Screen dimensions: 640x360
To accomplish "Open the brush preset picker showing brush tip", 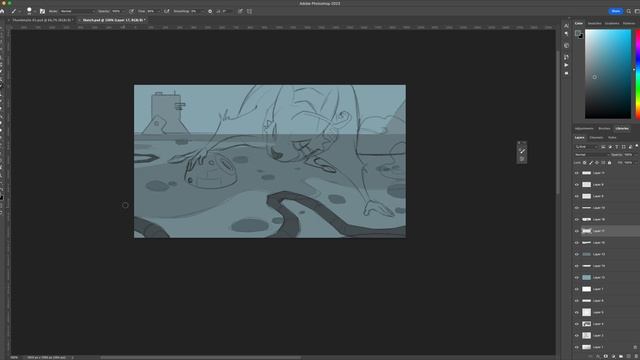I will coord(30,11).
